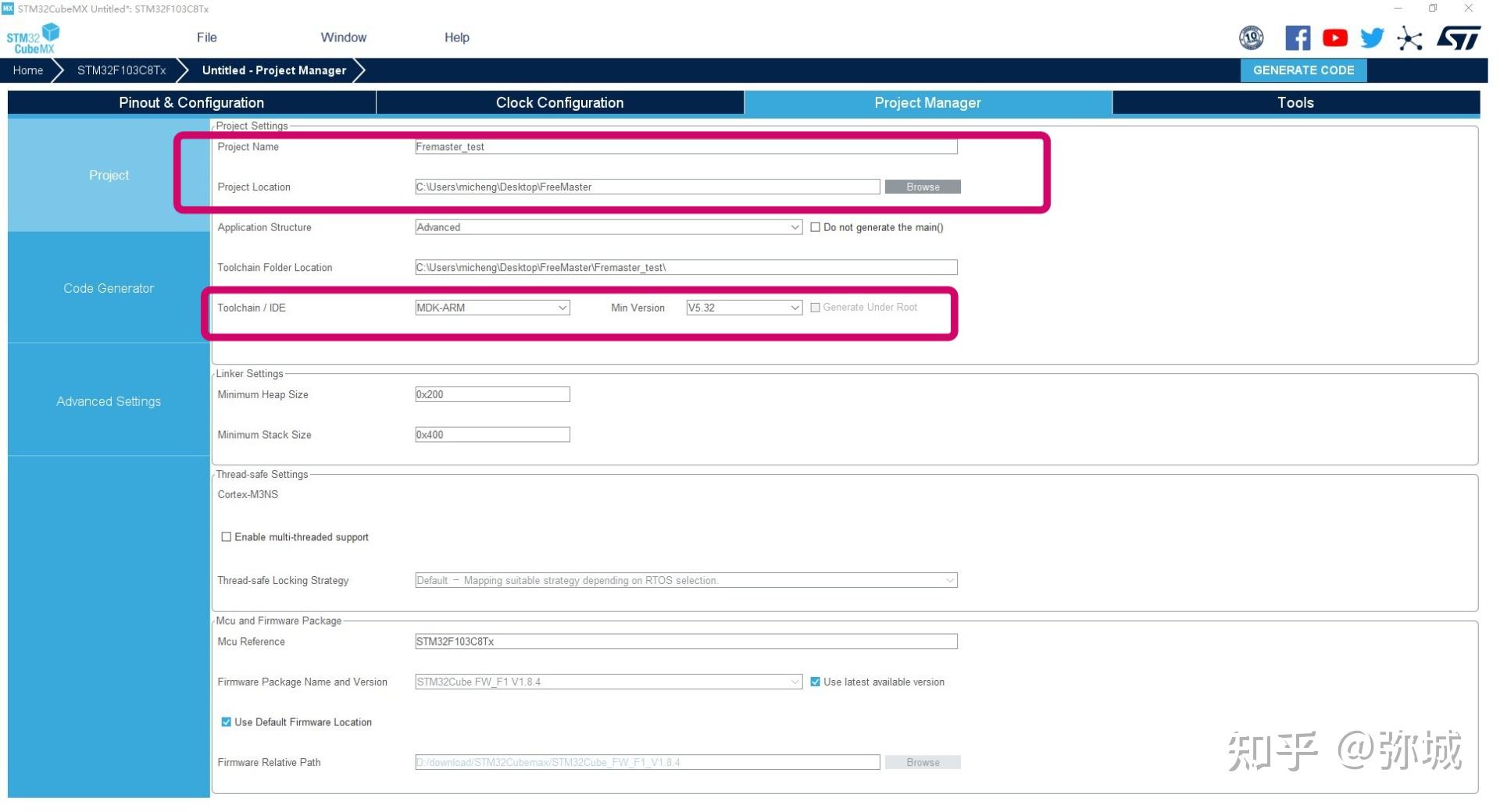This screenshot has width=1500, height=812.
Task: Open Firmware Package Name and Version dropdown
Action: [x=608, y=682]
